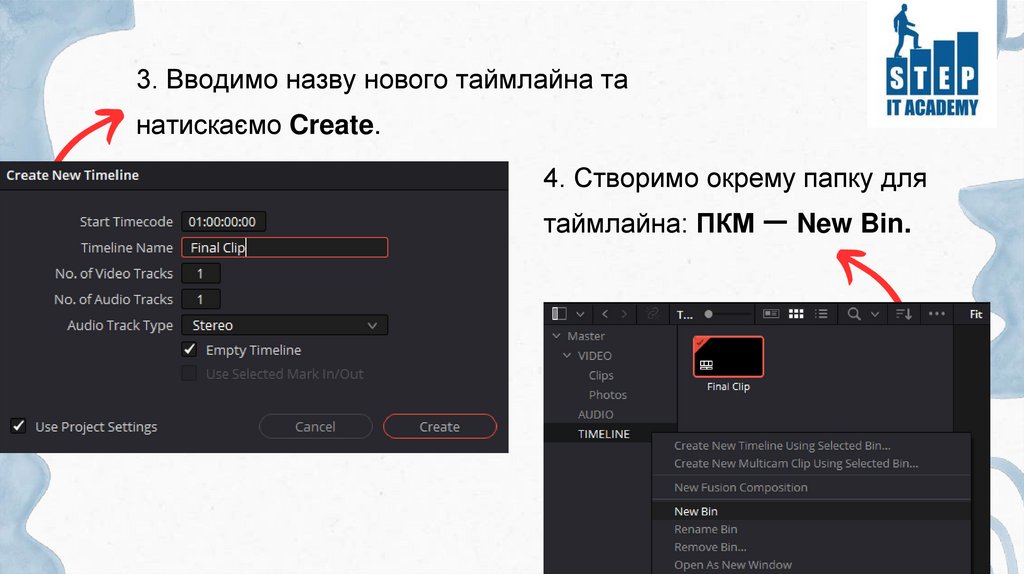Viewport: 1024px width, 574px height.
Task: Switch media pool to metadata view
Action: (771, 314)
